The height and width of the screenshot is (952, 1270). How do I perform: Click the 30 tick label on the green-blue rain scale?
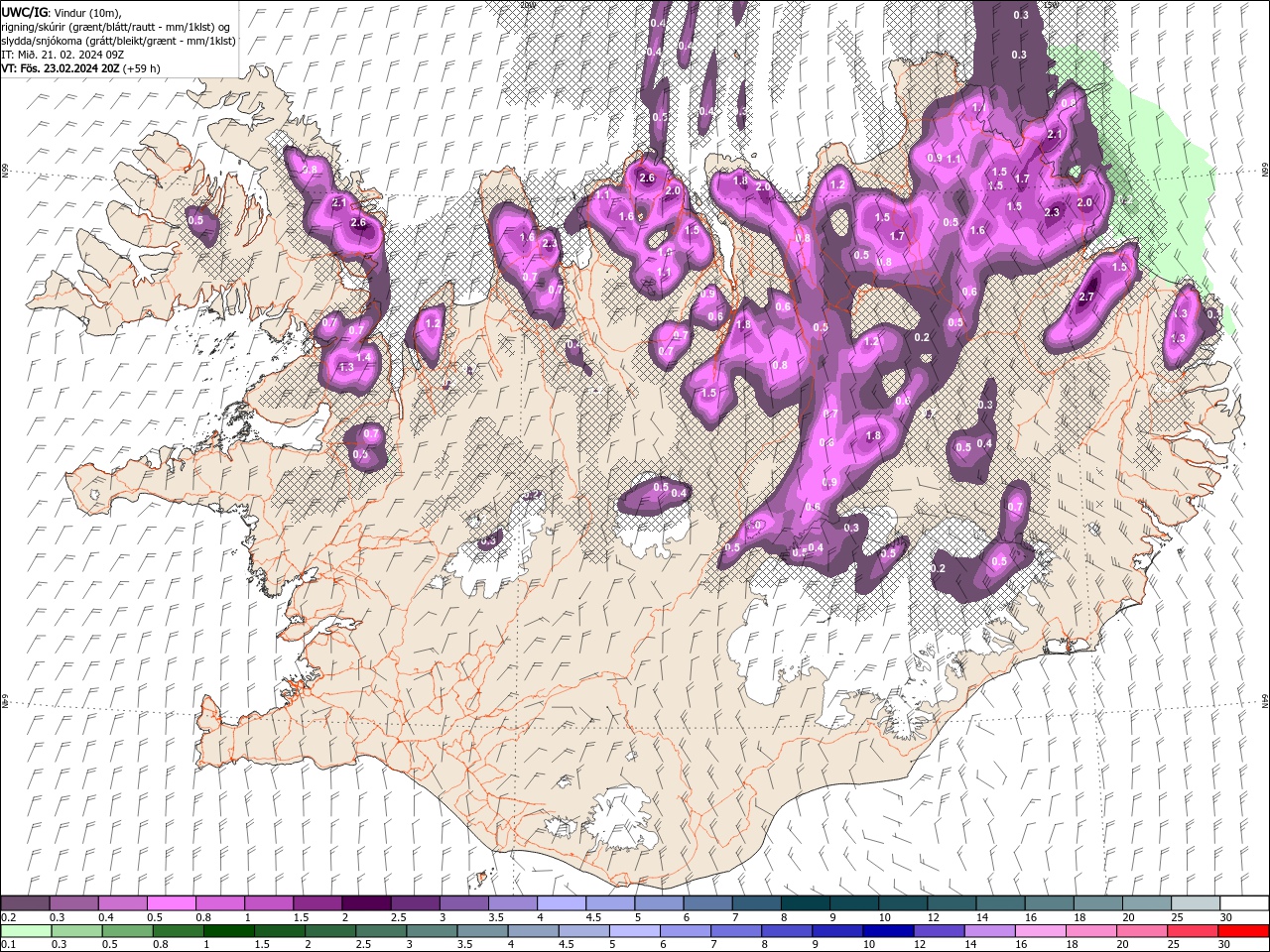point(1225,945)
